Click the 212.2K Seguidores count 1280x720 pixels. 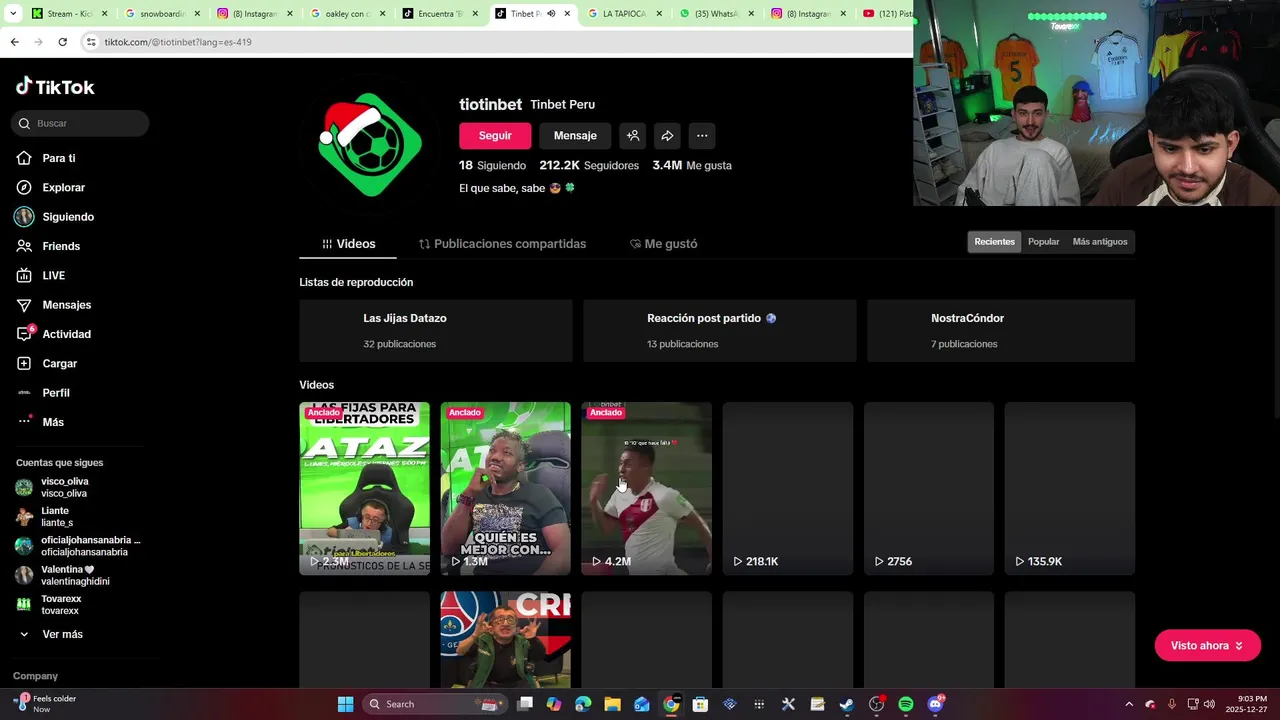(x=589, y=165)
